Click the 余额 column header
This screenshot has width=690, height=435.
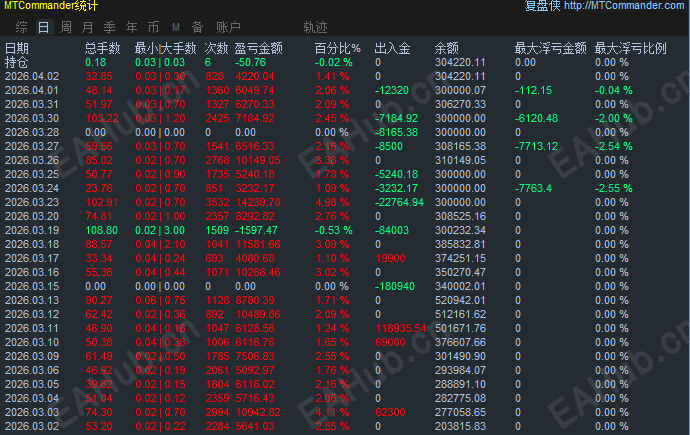click(447, 48)
